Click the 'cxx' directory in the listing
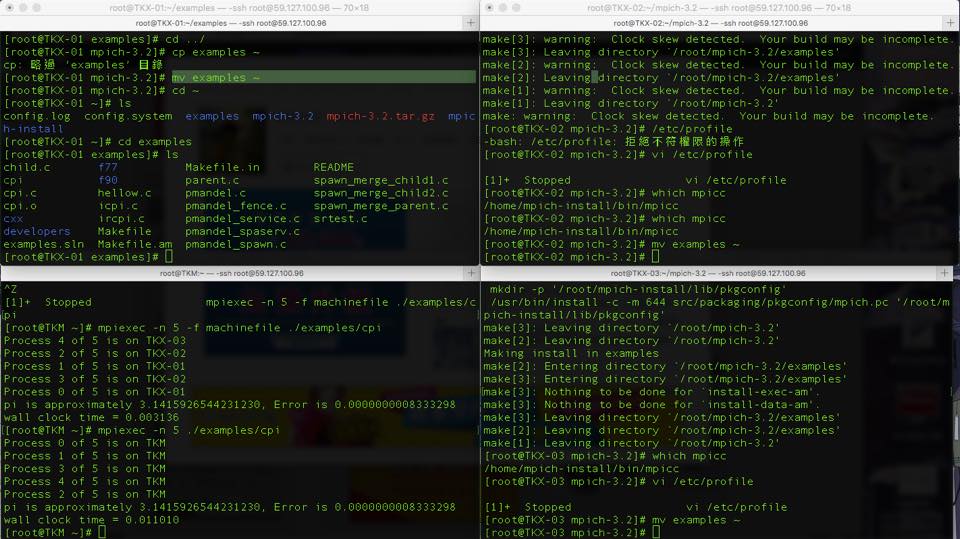This screenshot has width=960, height=539. click(x=13, y=219)
